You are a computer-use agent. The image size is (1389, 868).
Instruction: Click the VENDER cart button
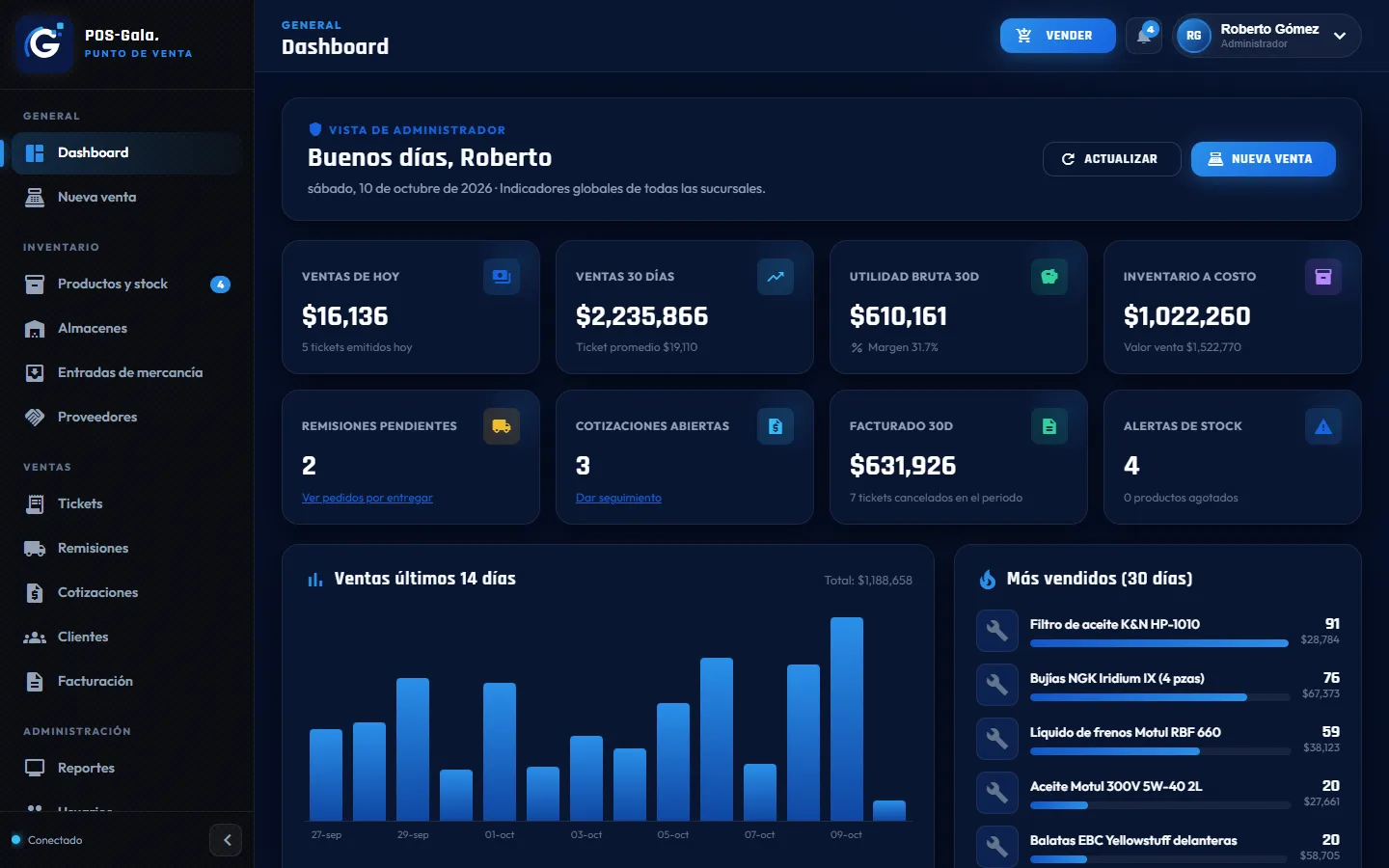(x=1057, y=36)
